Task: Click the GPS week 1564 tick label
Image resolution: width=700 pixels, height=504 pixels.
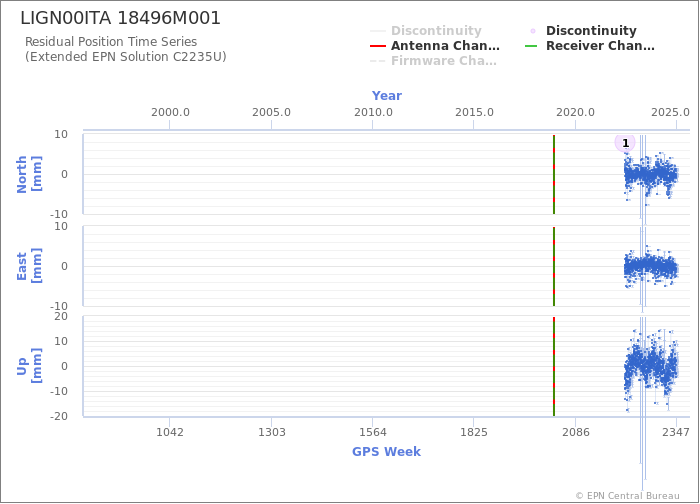Action: (373, 432)
